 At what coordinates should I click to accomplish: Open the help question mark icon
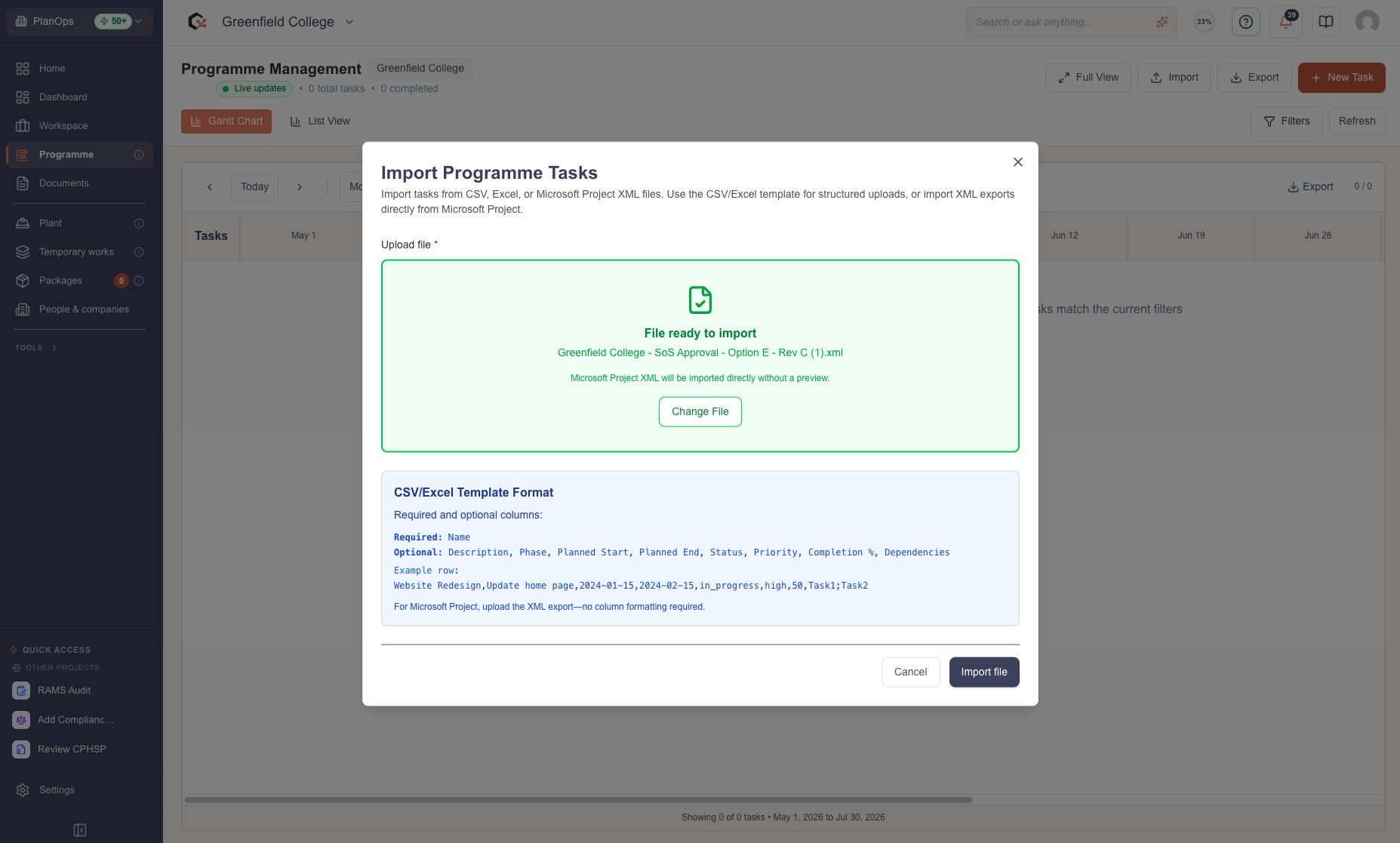click(x=1246, y=22)
